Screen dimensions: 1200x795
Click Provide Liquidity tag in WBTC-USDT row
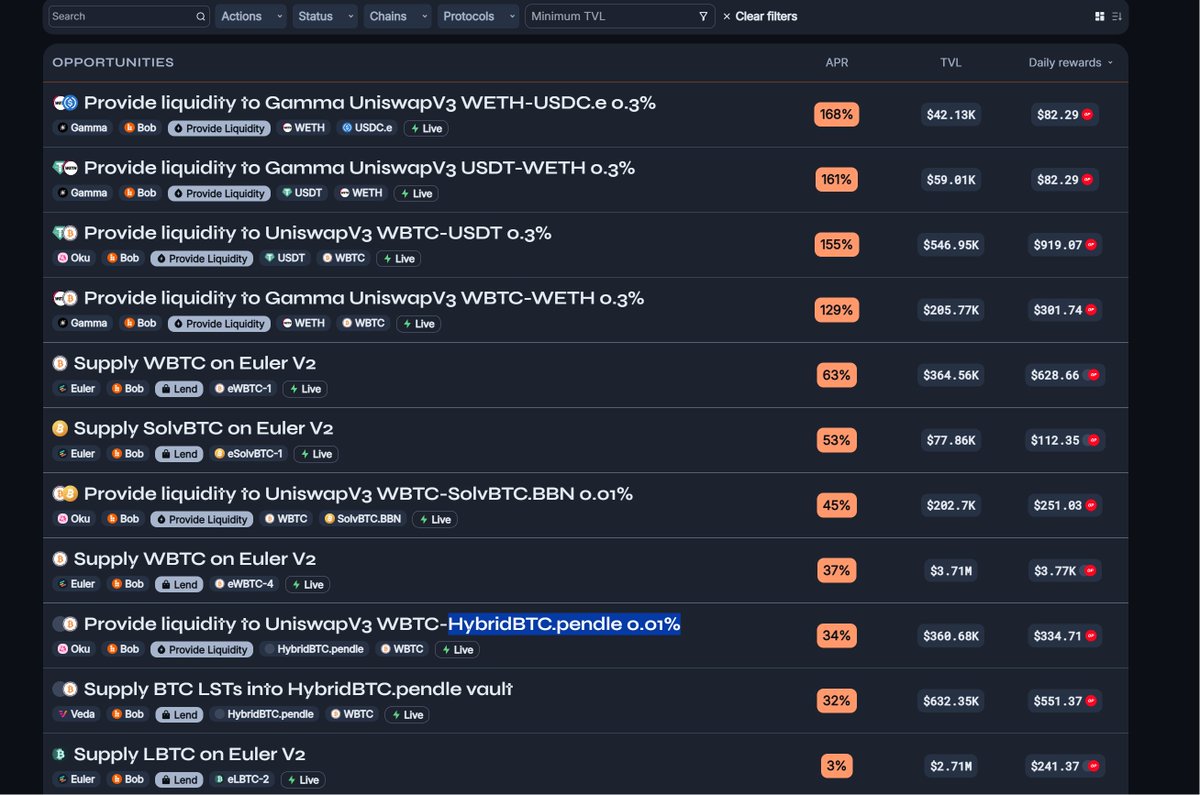coord(200,258)
